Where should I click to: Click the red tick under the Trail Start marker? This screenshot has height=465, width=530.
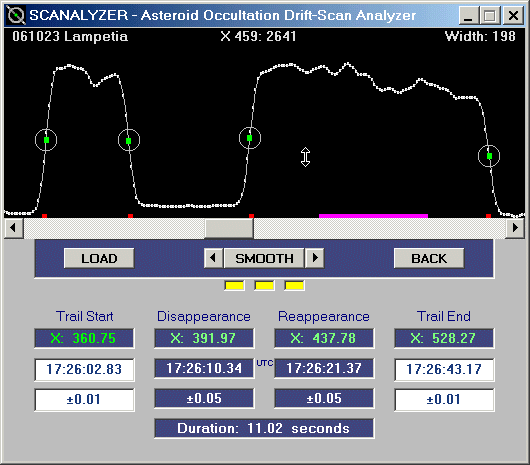pyautogui.click(x=44, y=216)
